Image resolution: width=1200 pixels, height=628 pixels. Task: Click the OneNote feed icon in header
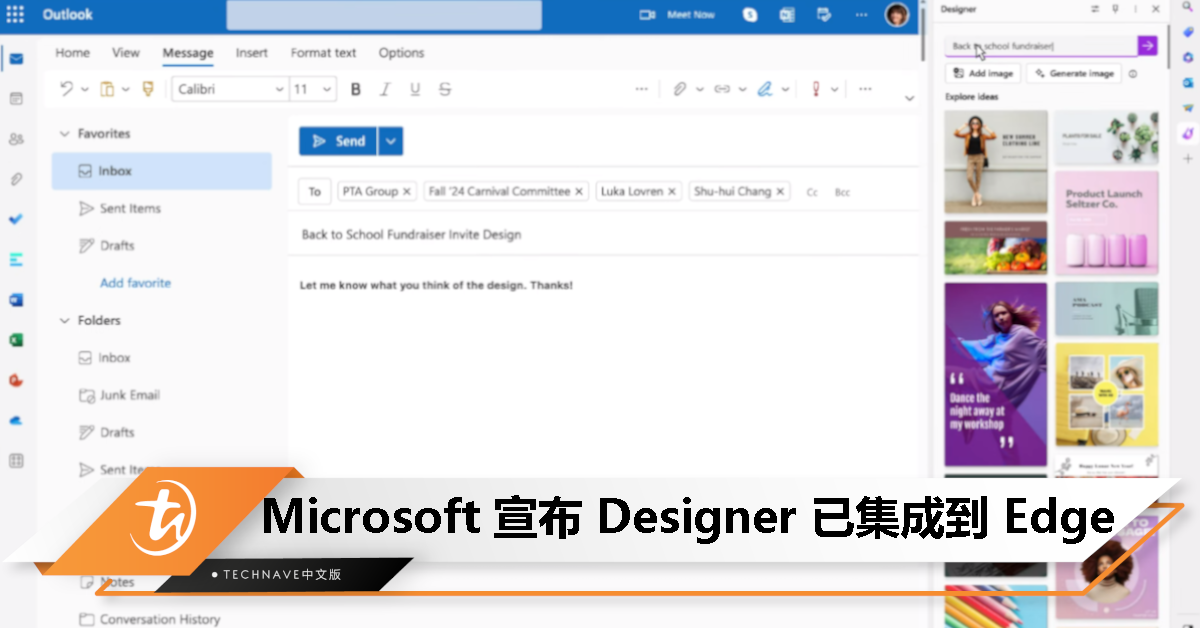pos(787,15)
